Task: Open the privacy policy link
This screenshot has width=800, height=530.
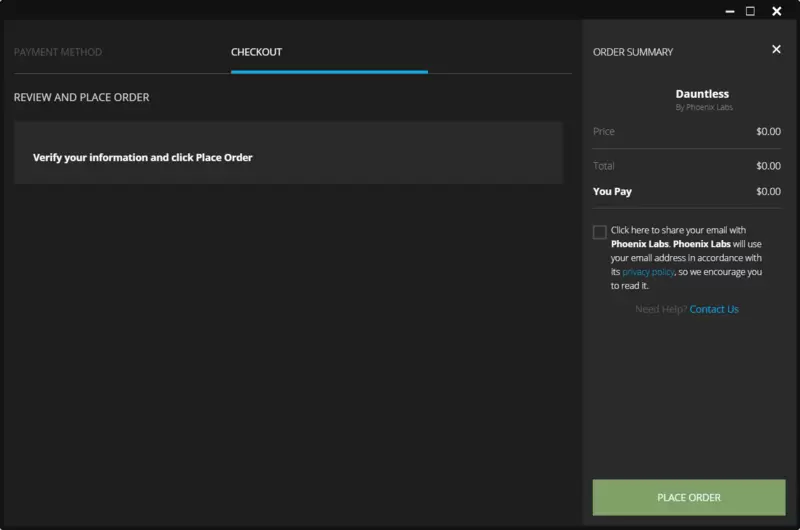Action: (648, 272)
